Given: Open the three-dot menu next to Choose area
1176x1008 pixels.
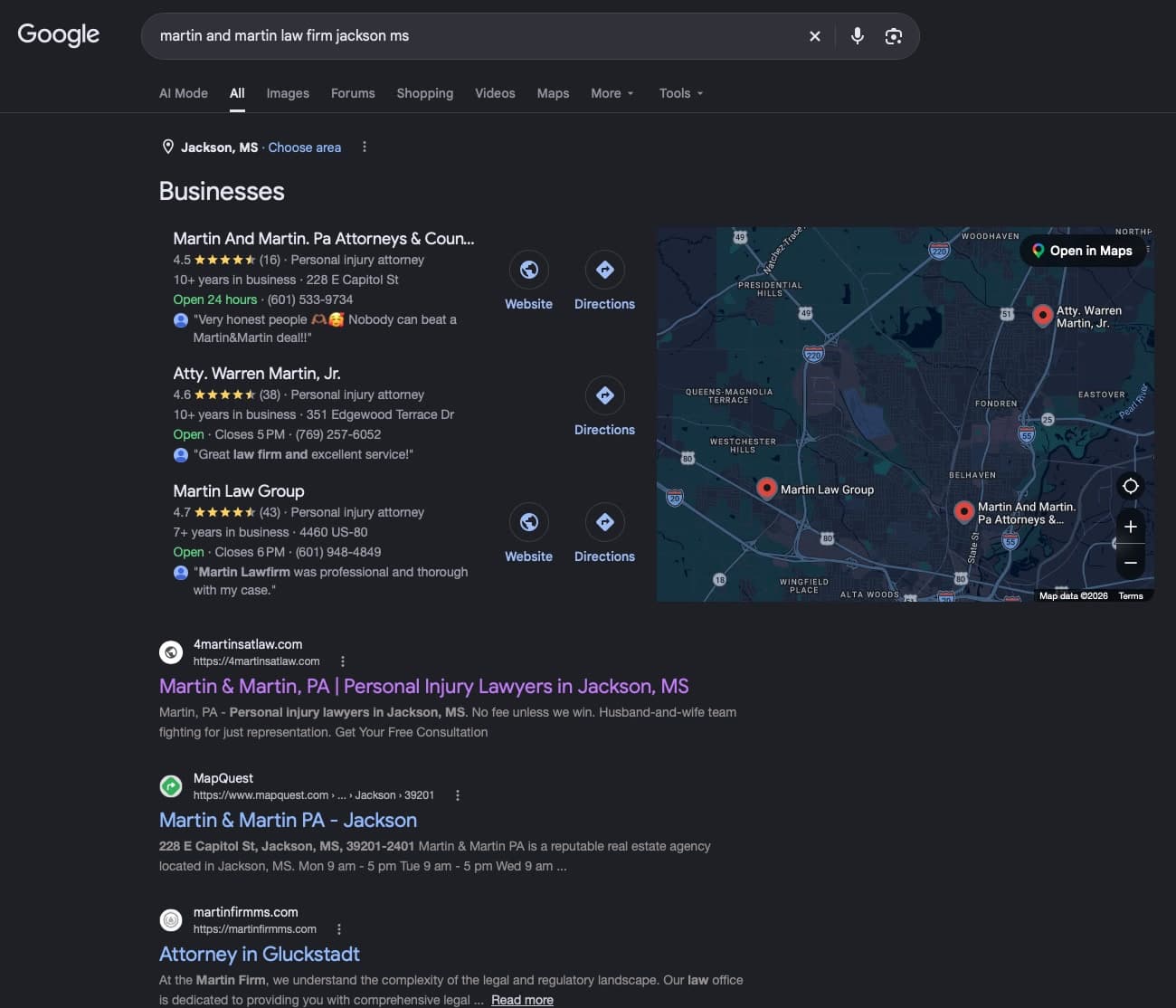Looking at the screenshot, I should pos(365,147).
